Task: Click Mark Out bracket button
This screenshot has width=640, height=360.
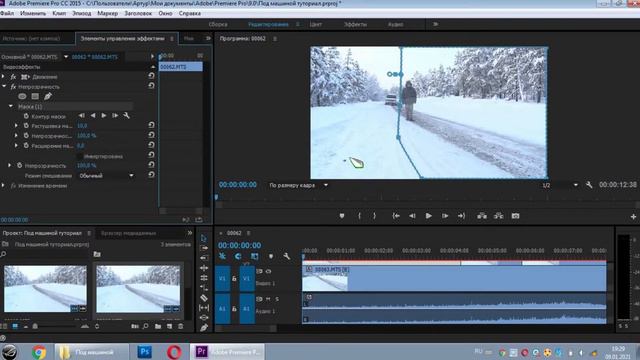Action: [374, 216]
